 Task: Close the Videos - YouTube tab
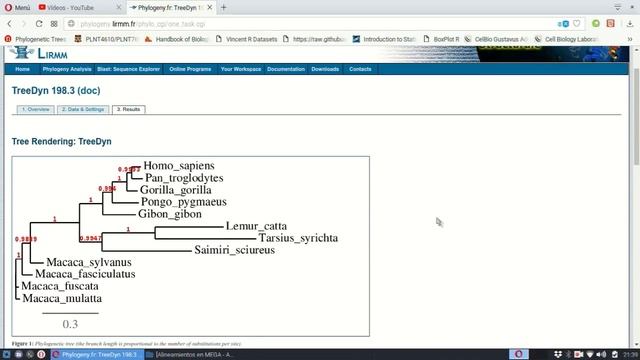(x=119, y=7)
